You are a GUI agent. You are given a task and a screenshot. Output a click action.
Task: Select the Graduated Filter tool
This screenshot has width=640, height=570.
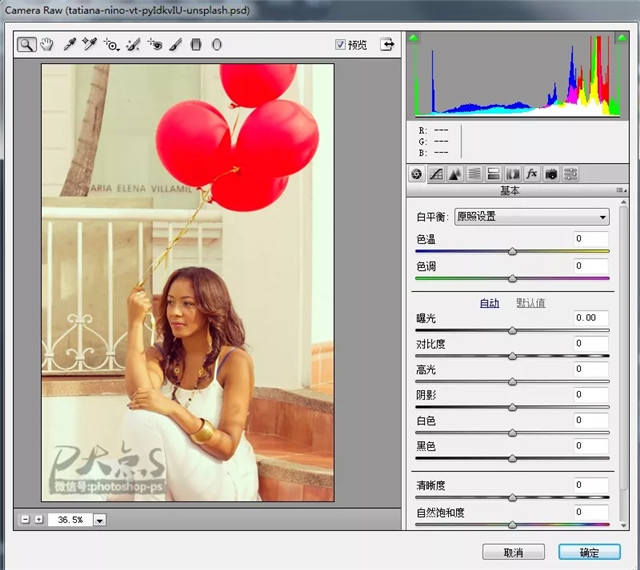[x=196, y=45]
